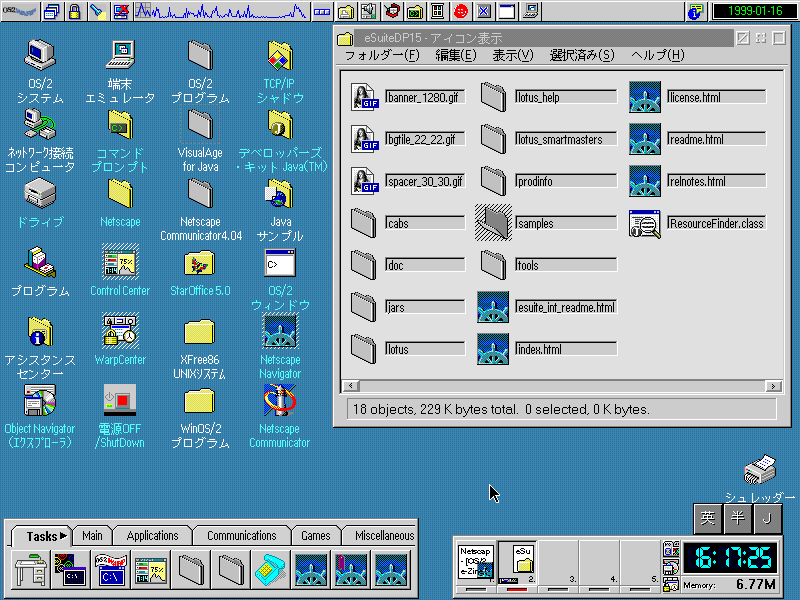The height and width of the screenshot is (600, 800).
Task: Open the Tasks tab arrow menu
Action: click(x=63, y=536)
